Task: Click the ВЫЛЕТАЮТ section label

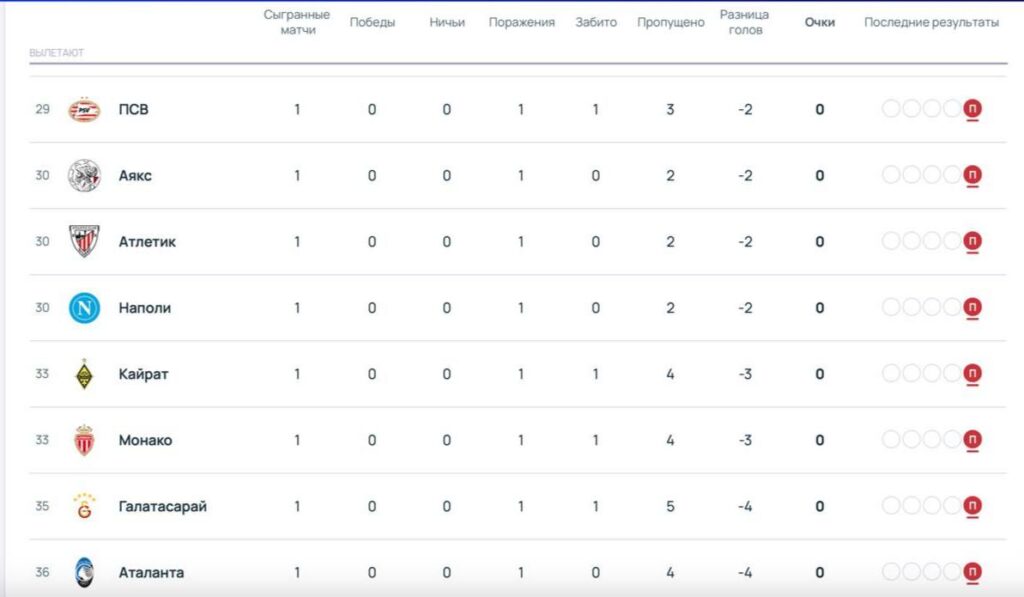Action: coord(56,53)
